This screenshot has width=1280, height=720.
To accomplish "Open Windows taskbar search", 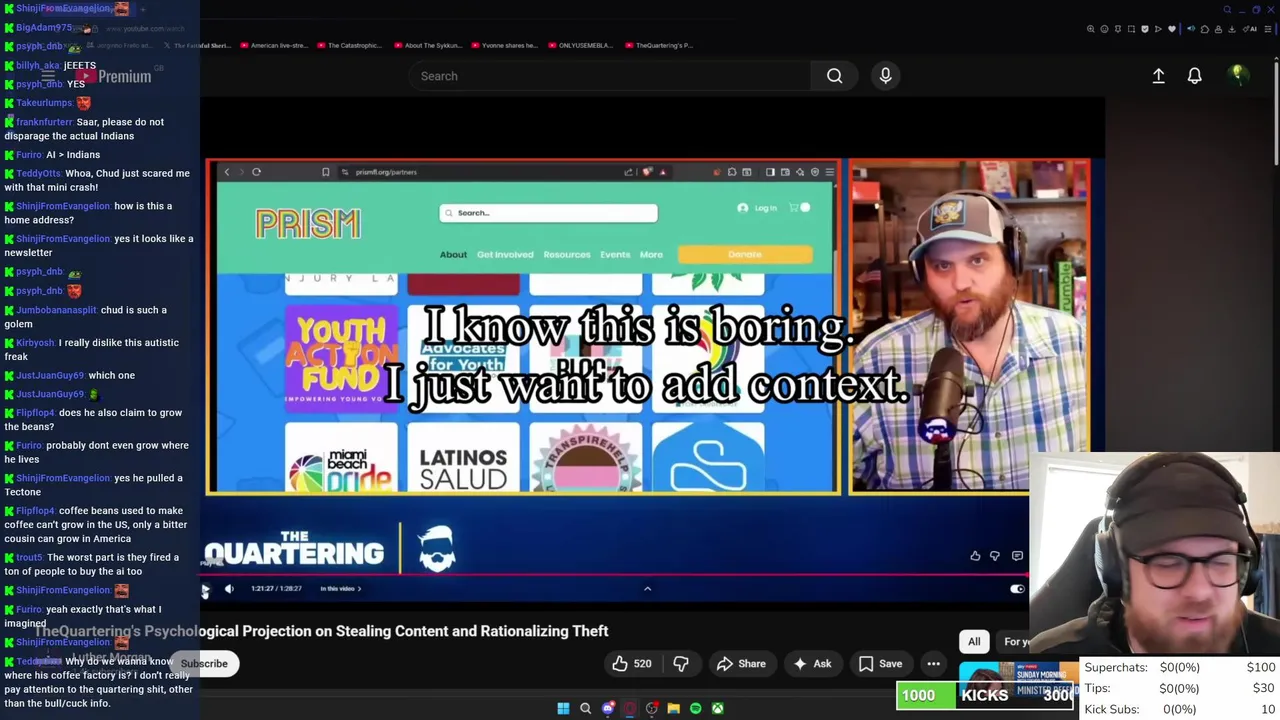I will pyautogui.click(x=585, y=709).
